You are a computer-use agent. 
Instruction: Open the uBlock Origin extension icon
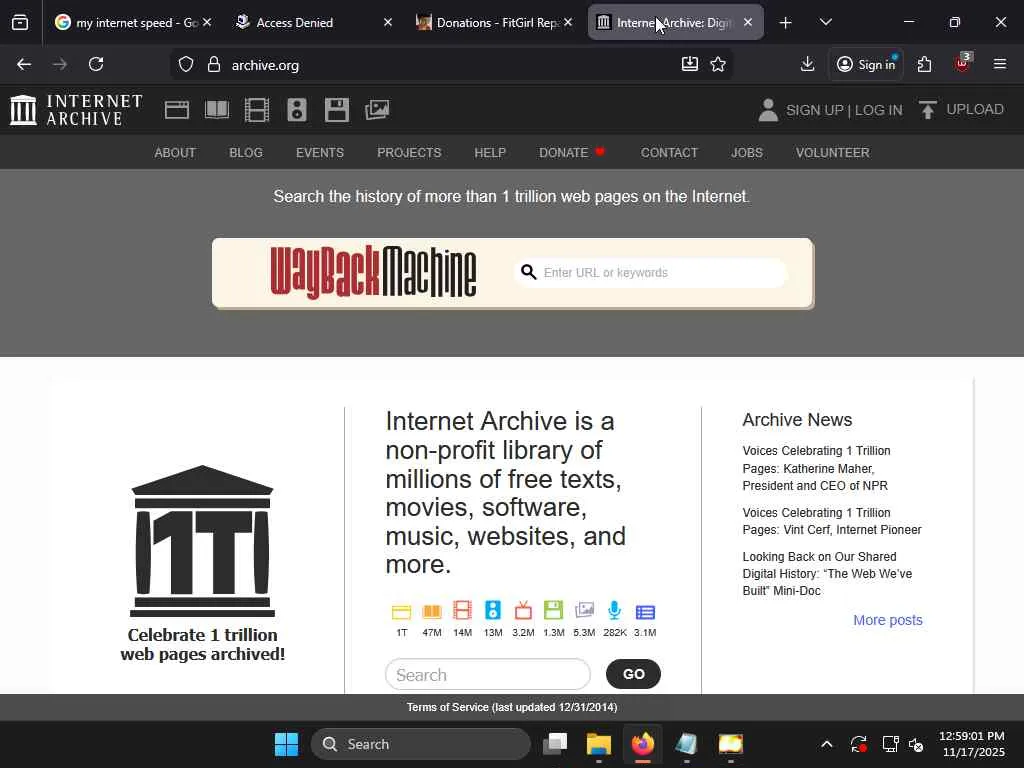(x=962, y=63)
